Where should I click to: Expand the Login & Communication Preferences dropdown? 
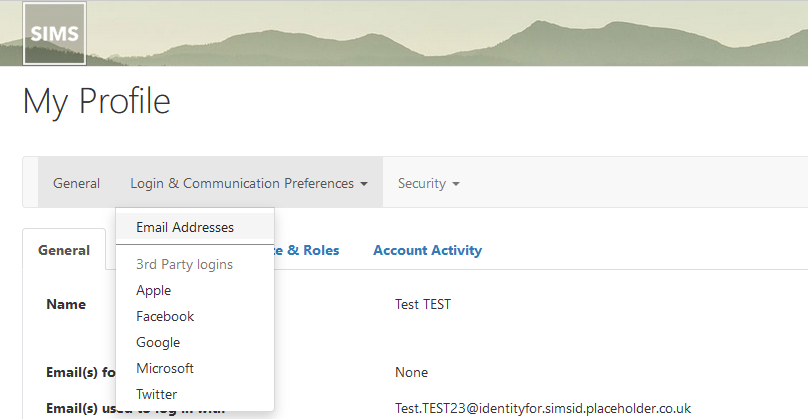tap(249, 183)
